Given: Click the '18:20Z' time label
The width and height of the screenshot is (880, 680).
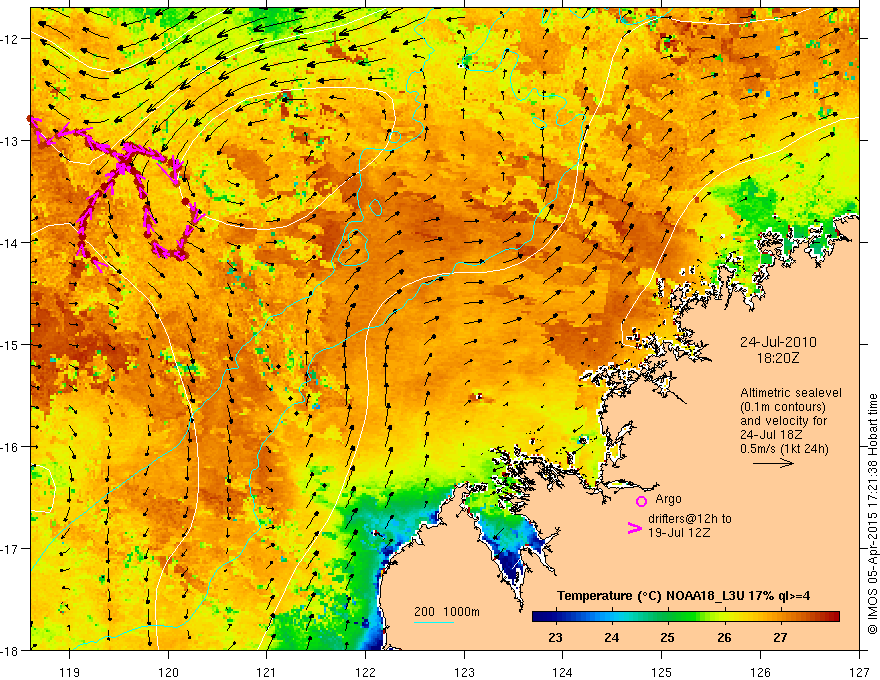Looking at the screenshot, I should click(777, 358).
